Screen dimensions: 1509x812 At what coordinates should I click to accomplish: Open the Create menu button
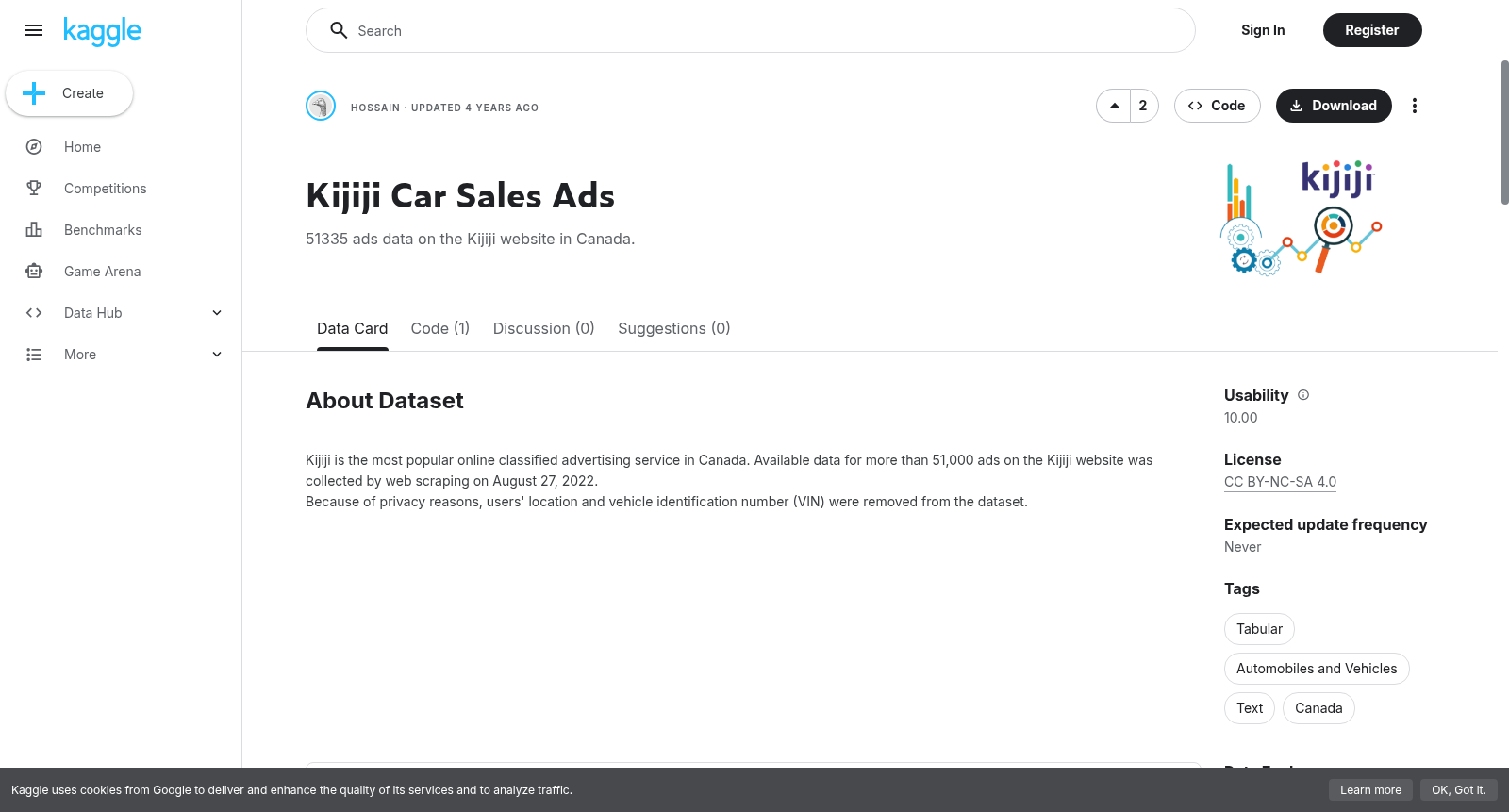(x=69, y=93)
